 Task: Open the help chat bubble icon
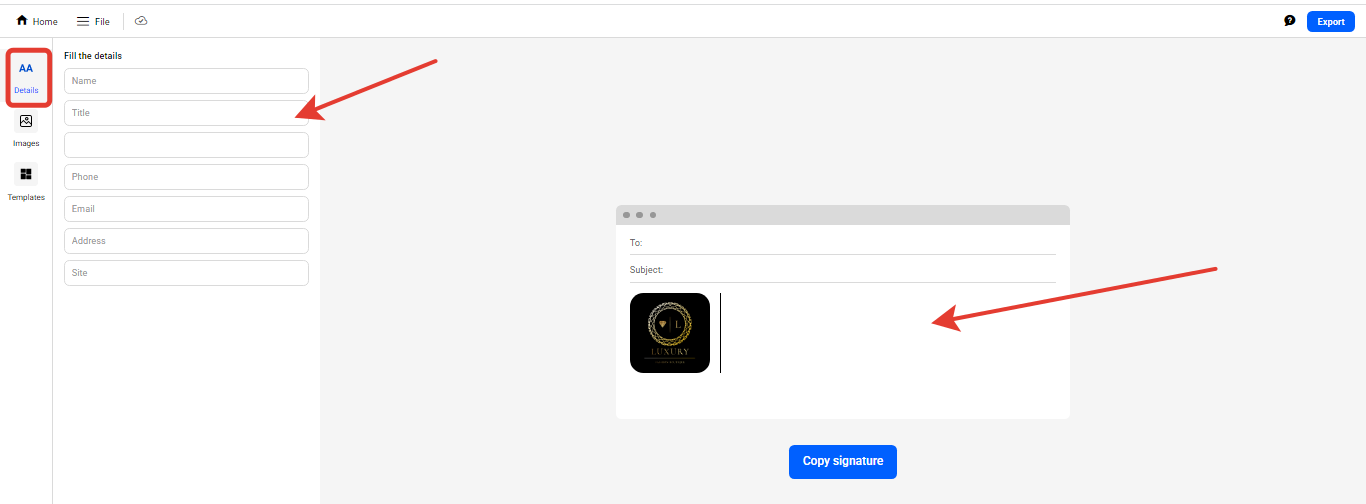click(1289, 21)
